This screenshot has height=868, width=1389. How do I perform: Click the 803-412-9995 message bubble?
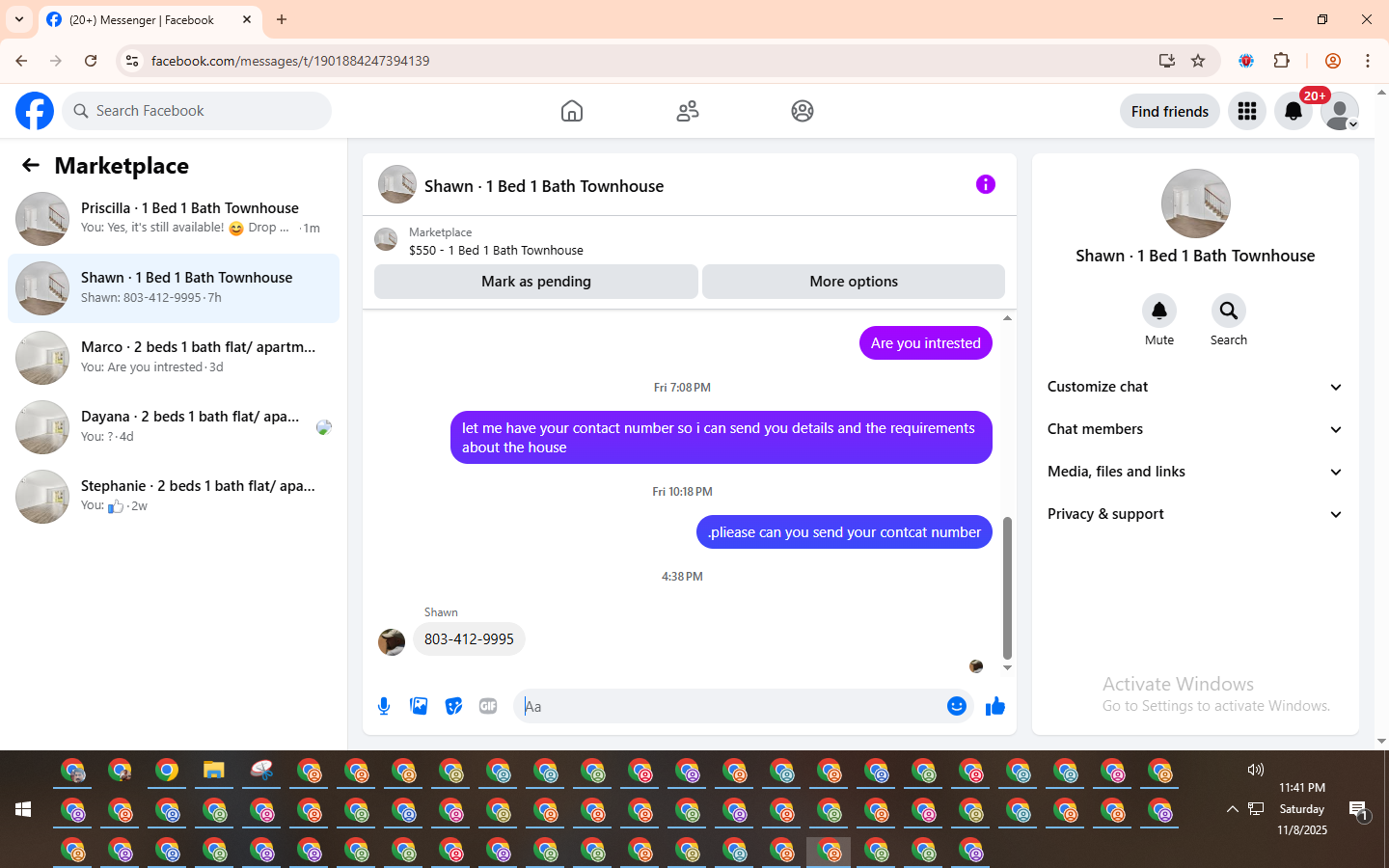click(x=469, y=639)
